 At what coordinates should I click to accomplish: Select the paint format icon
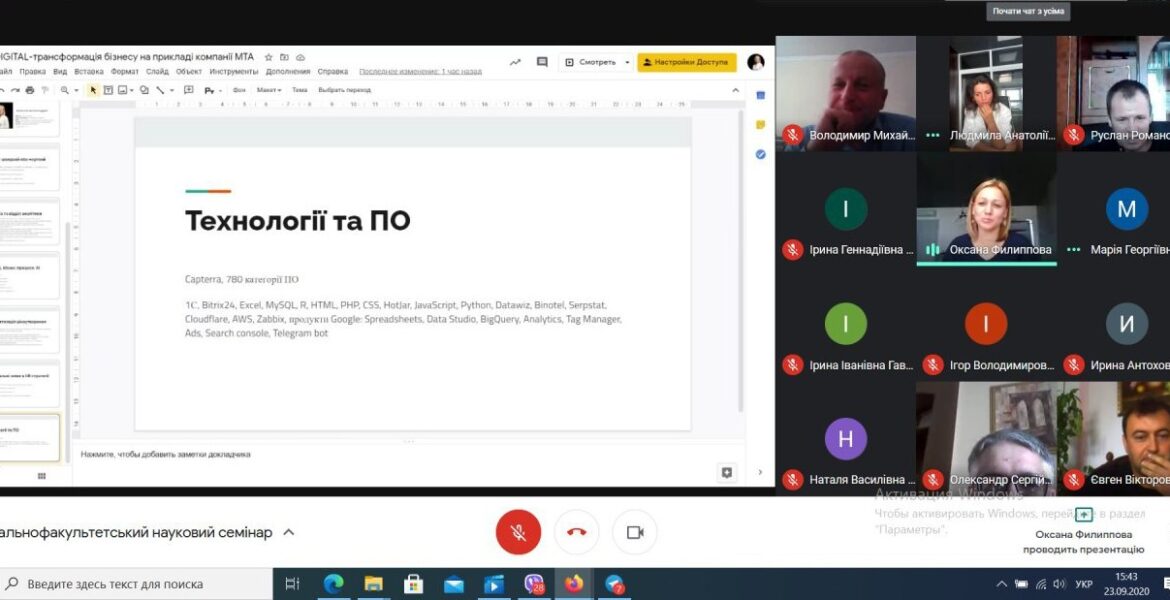coord(45,90)
